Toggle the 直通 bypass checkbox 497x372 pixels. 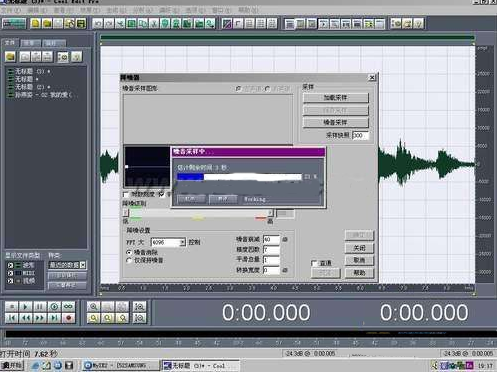click(x=314, y=263)
